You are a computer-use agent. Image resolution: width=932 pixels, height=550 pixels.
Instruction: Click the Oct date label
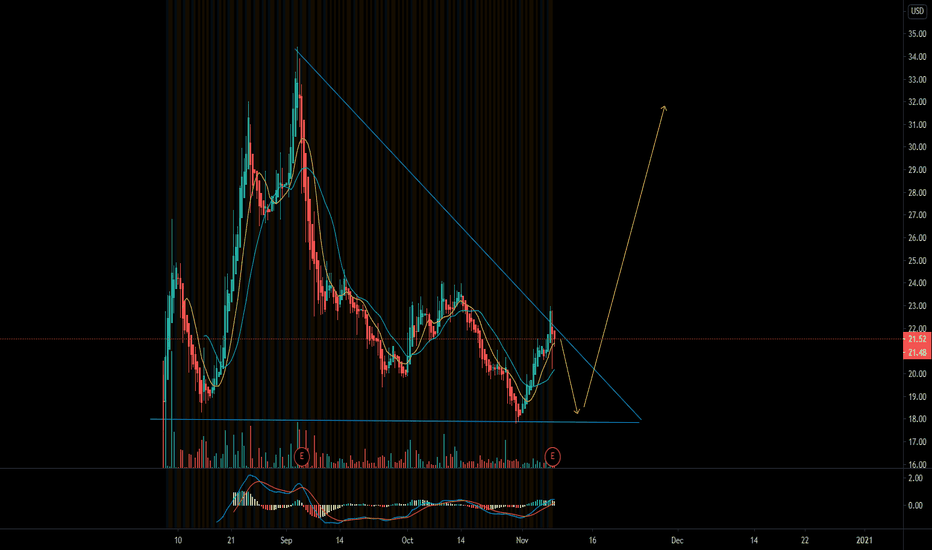pos(407,540)
